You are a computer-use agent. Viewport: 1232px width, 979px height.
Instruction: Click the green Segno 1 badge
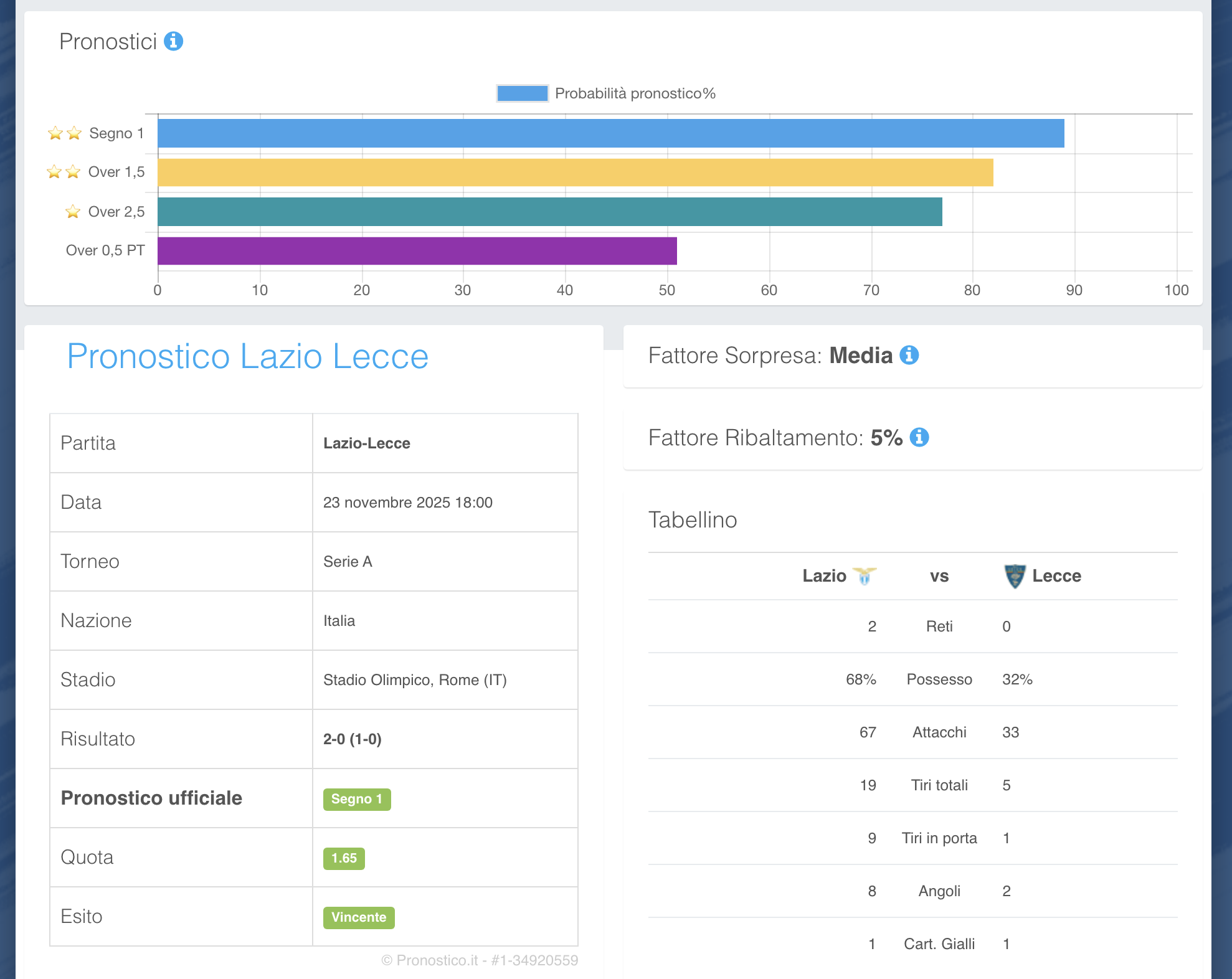(357, 799)
